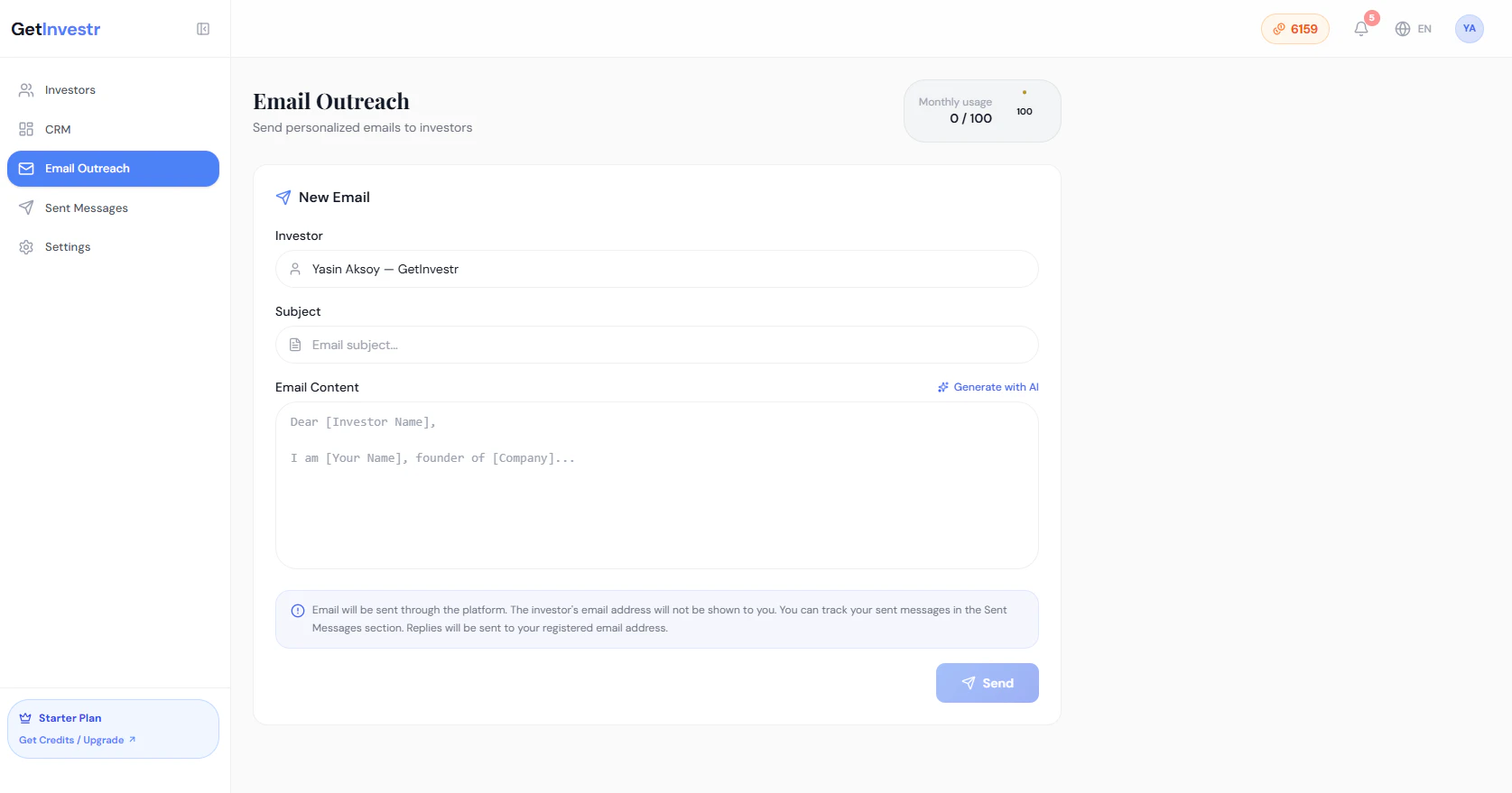This screenshot has height=793, width=1512.
Task: Open Get Credits / Upgrade link
Action: [x=78, y=740]
